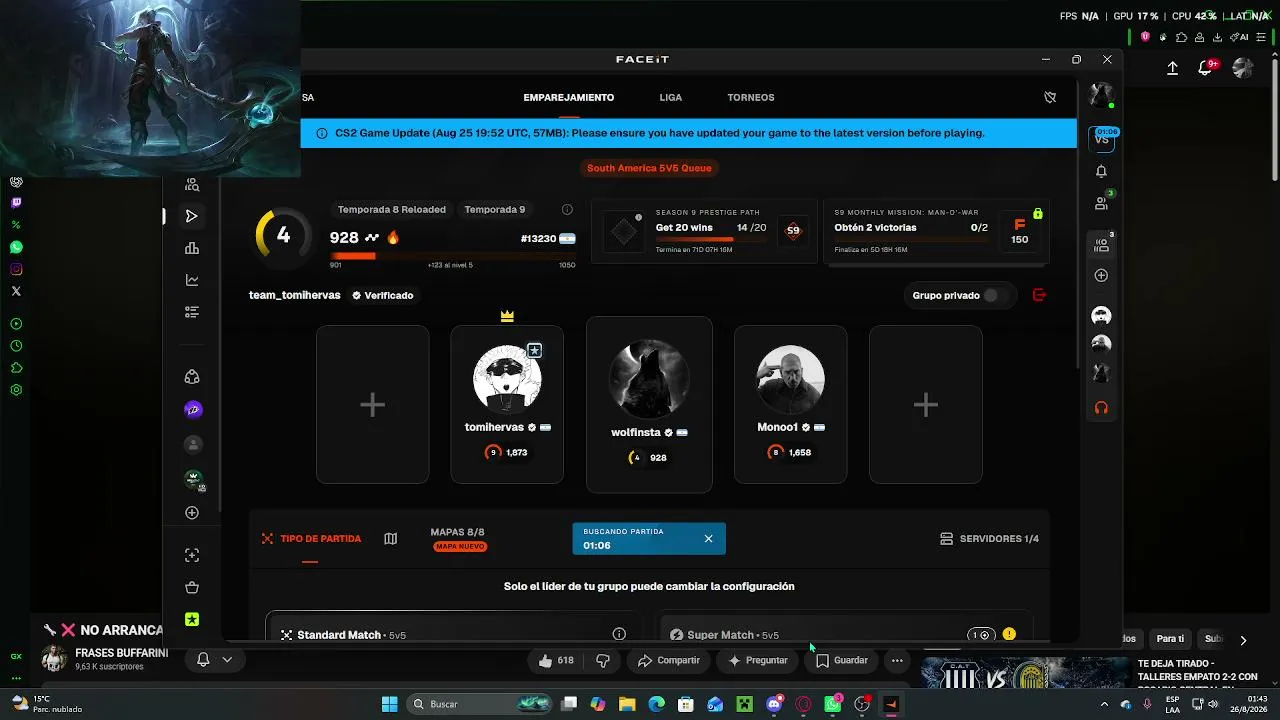1280x720 pixels.
Task: Open X (Twitter) from the browser sidebar
Action: pos(16,291)
